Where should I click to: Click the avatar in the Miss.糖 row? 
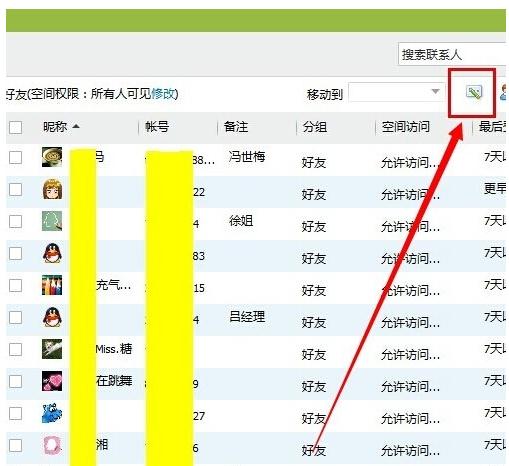(x=52, y=349)
